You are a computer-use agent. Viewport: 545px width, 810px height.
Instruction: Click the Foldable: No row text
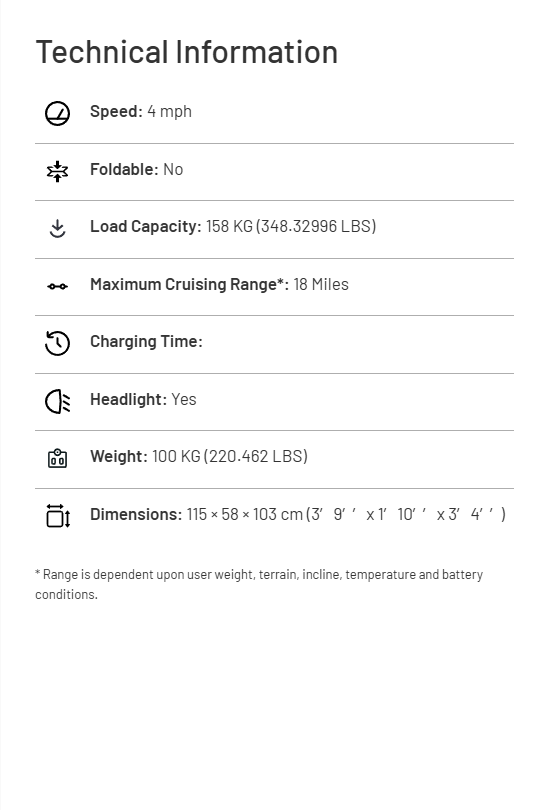(136, 169)
